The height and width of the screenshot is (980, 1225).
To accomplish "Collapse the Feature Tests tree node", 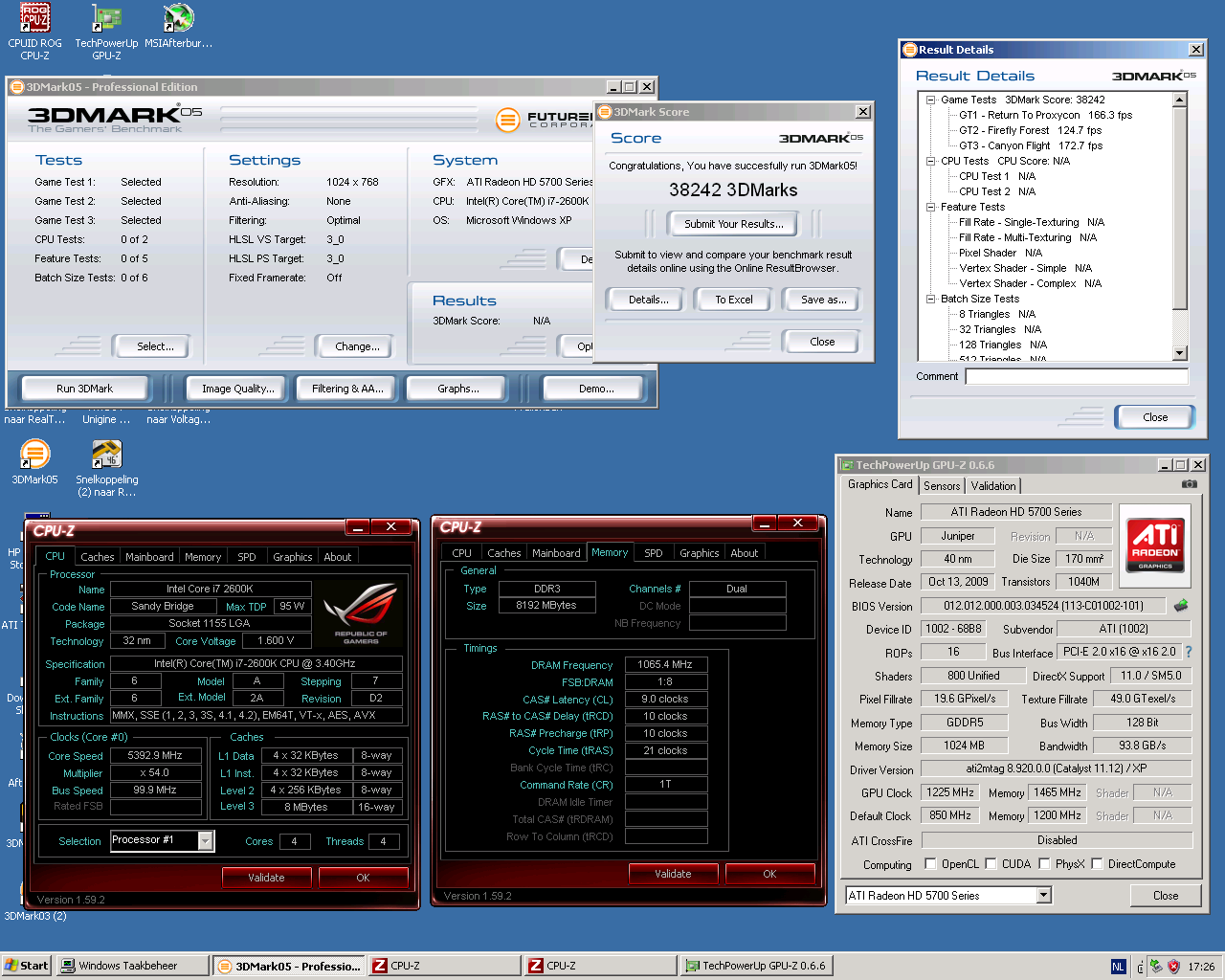I will pos(930,207).
